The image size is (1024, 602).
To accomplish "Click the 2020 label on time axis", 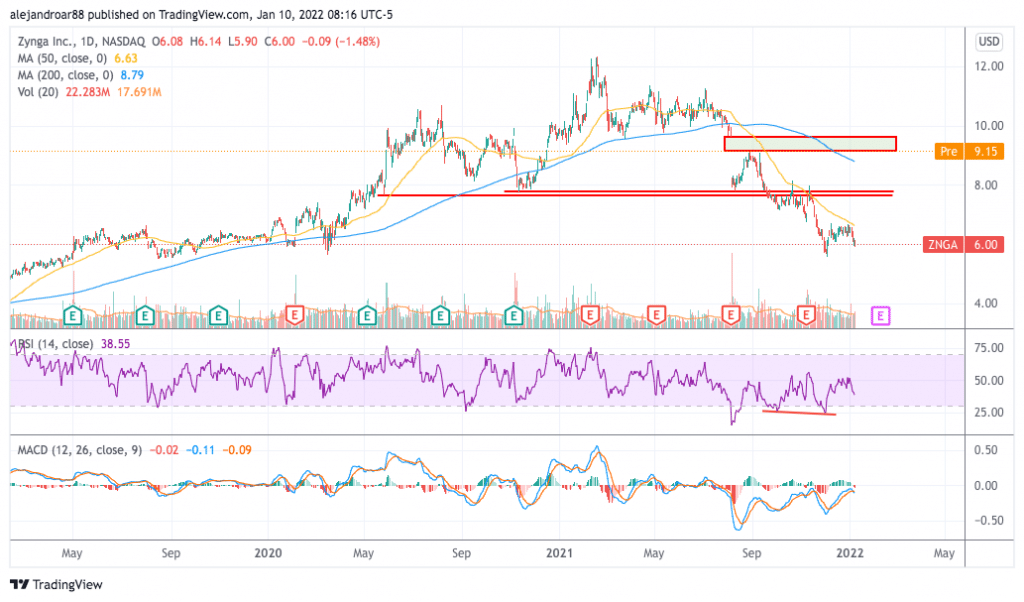I will click(x=268, y=553).
